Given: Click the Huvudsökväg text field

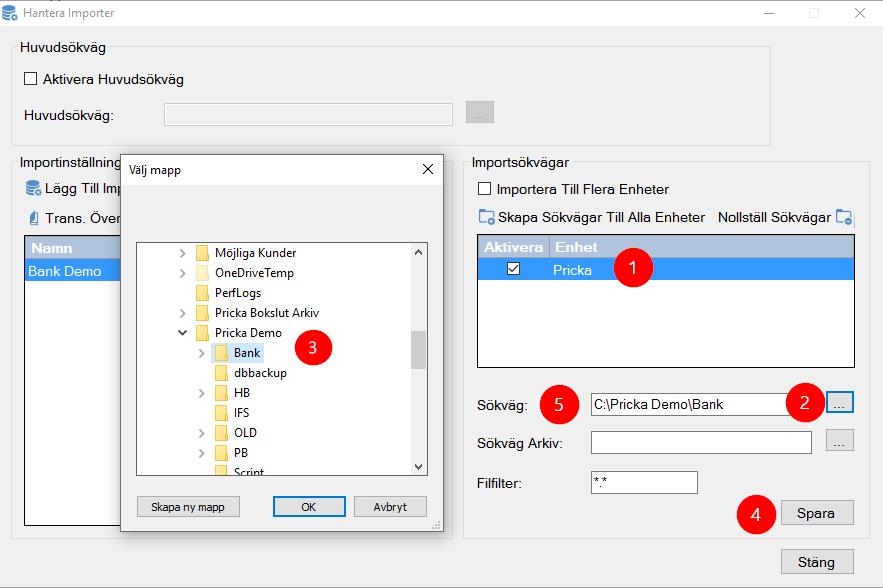Looking at the screenshot, I should point(308,114).
